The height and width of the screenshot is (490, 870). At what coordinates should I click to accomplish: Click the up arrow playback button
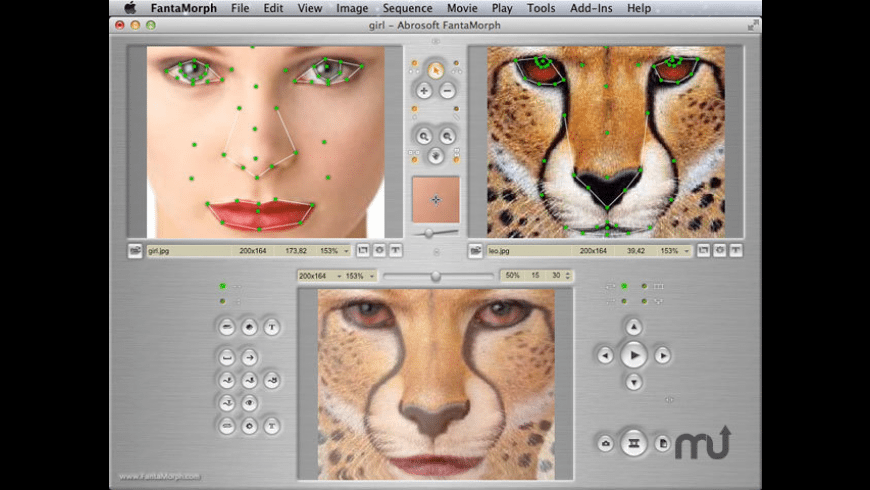(634, 327)
